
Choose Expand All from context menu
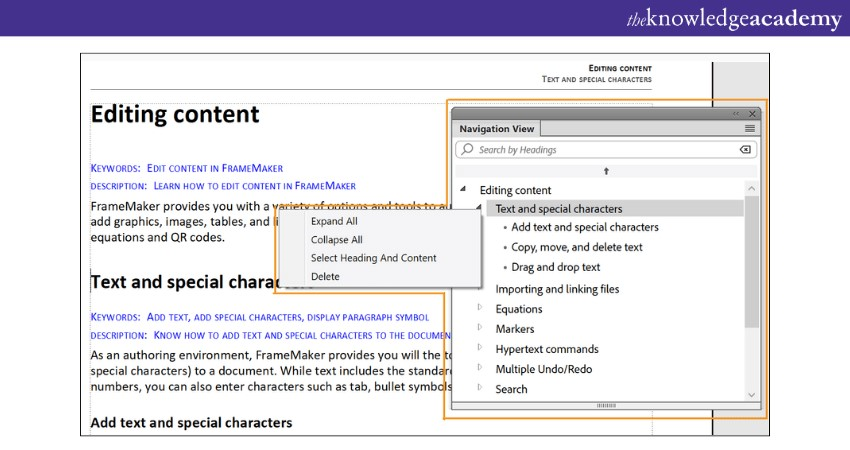click(x=334, y=221)
